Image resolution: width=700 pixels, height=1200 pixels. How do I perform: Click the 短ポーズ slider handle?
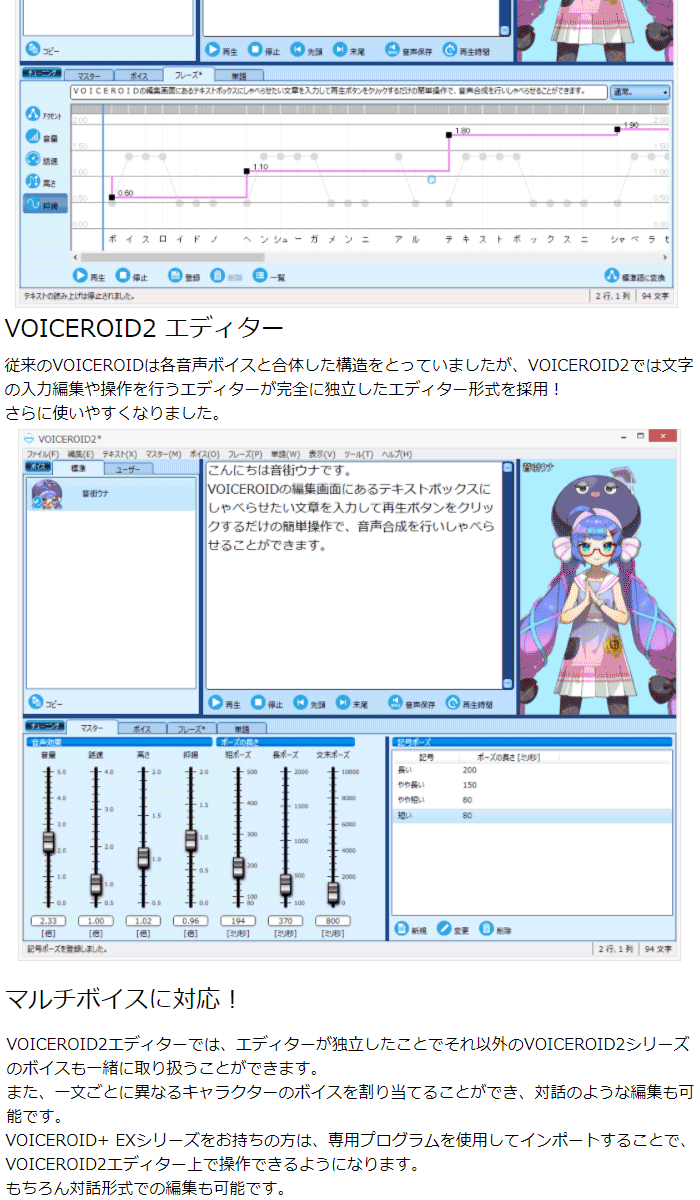pyautogui.click(x=238, y=868)
